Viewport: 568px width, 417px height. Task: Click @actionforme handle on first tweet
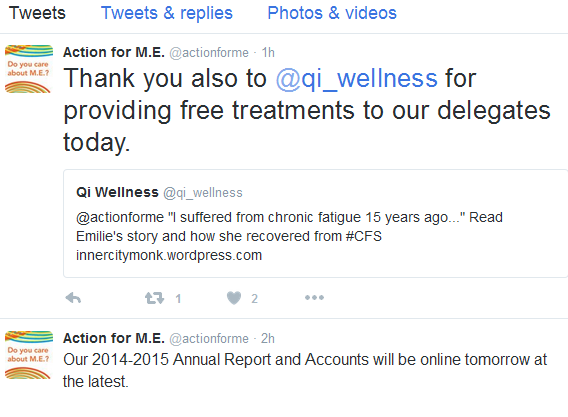click(209, 53)
